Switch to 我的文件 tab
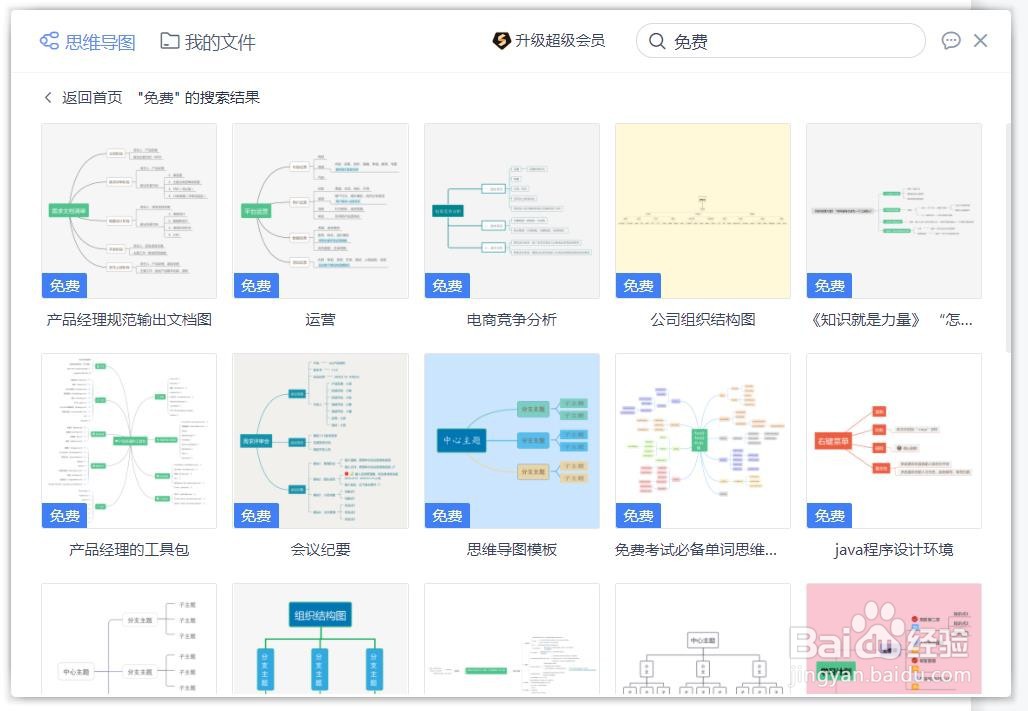Viewport: 1028px width, 711px height. point(208,42)
